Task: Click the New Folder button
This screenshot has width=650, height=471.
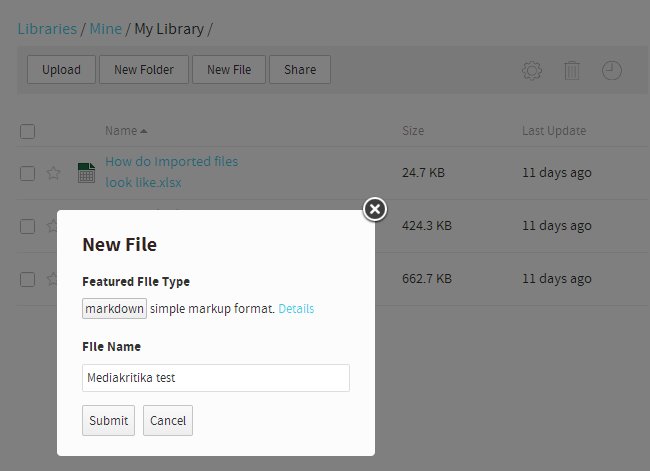Action: point(144,70)
